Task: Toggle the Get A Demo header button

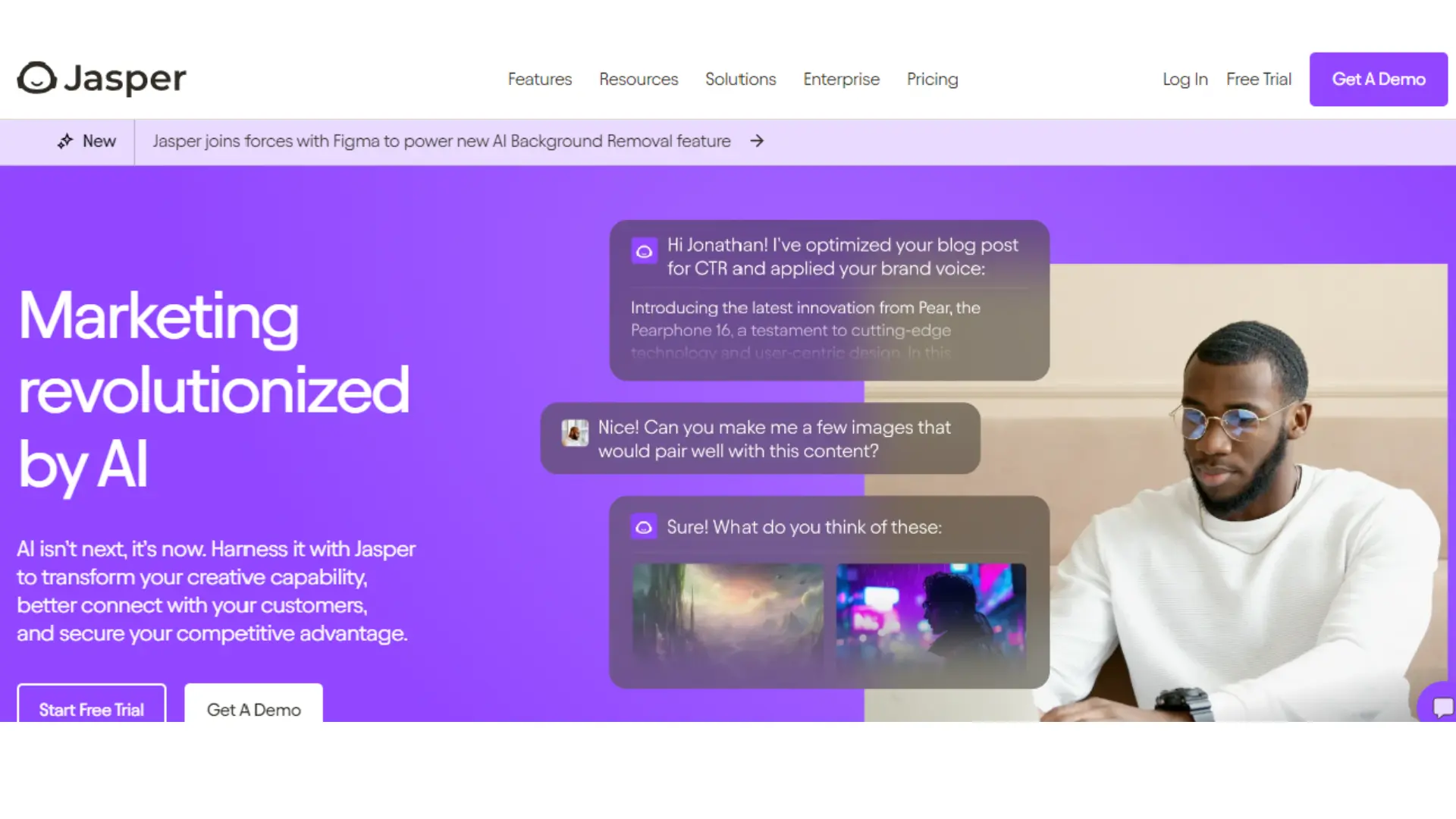Action: coord(1378,79)
